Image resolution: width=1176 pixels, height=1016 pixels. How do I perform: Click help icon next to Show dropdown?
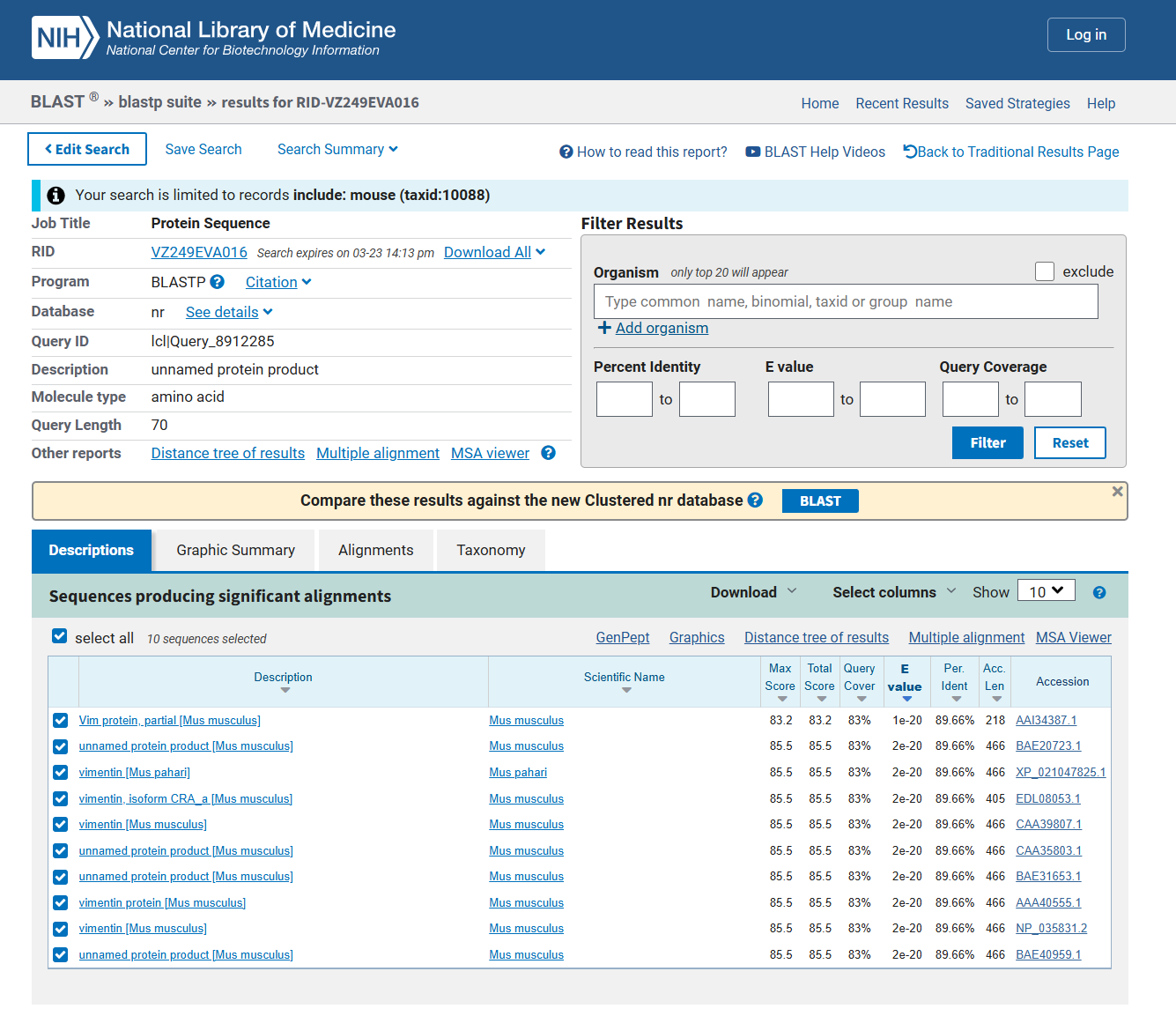[x=1098, y=592]
